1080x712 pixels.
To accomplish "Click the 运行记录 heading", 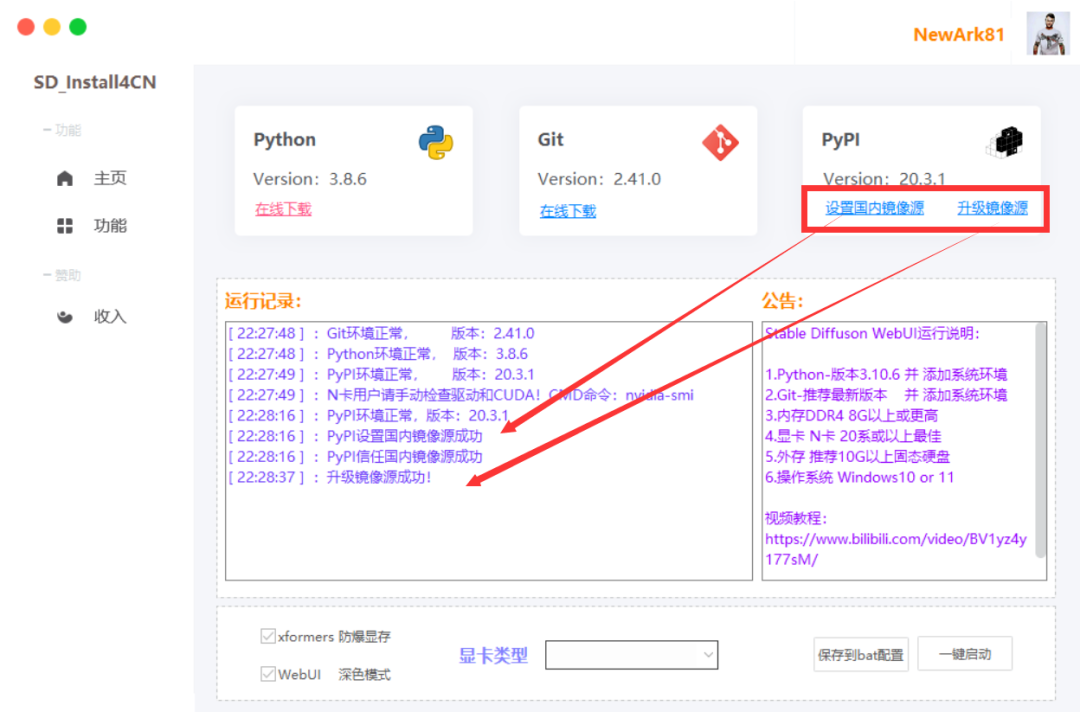I will [263, 301].
